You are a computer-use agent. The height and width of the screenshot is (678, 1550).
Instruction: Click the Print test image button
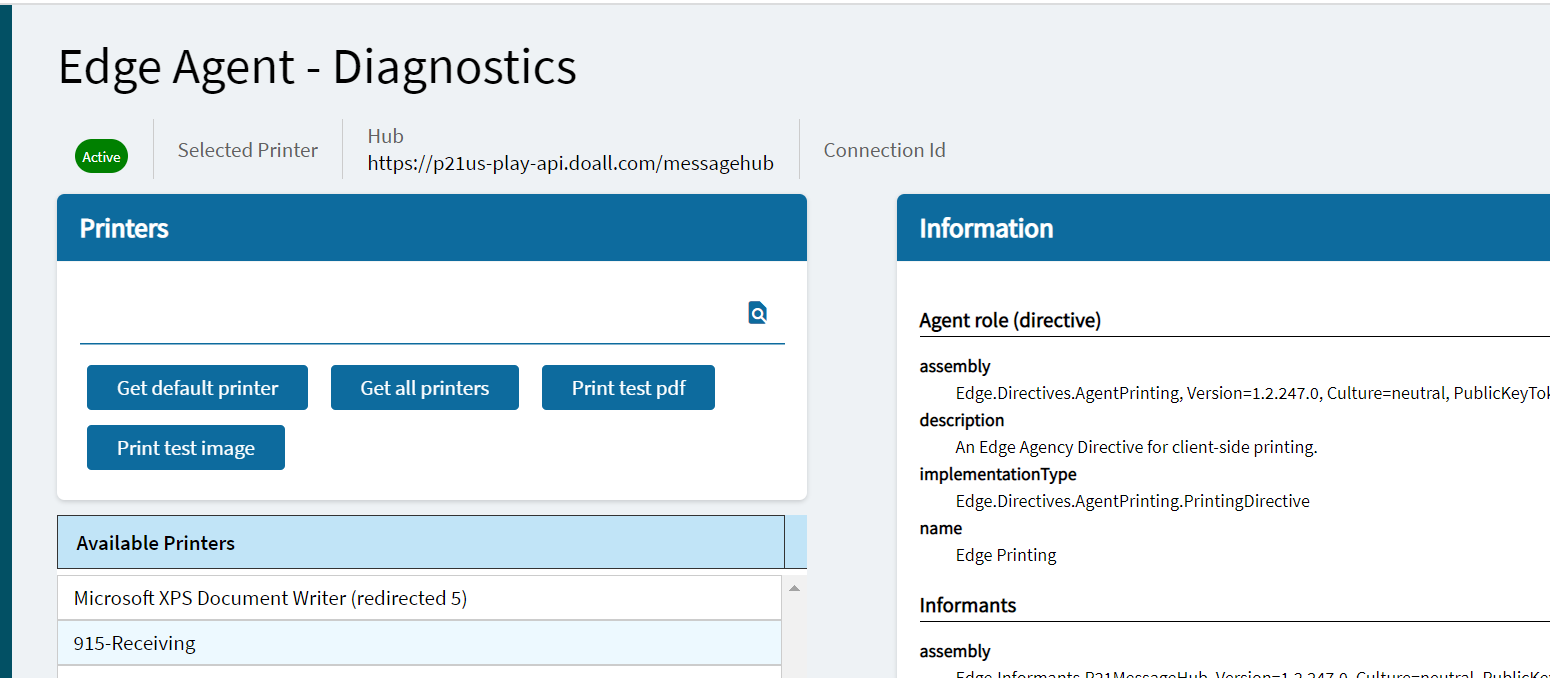click(x=186, y=448)
